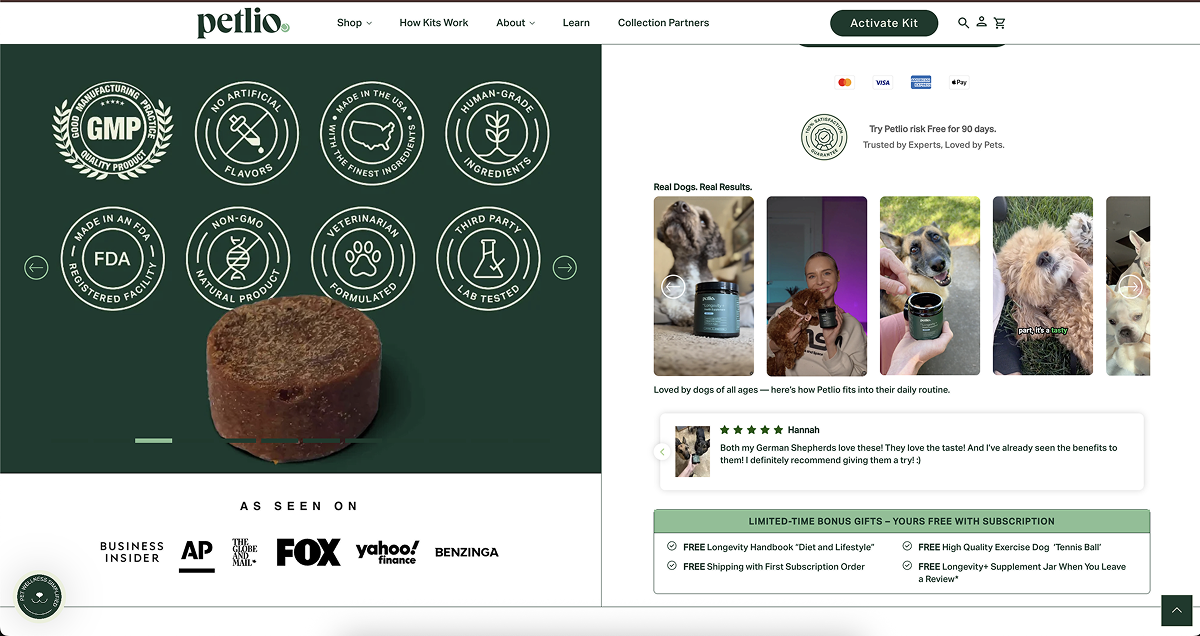Click the FOX logo
The image size is (1200, 636).
(x=308, y=552)
